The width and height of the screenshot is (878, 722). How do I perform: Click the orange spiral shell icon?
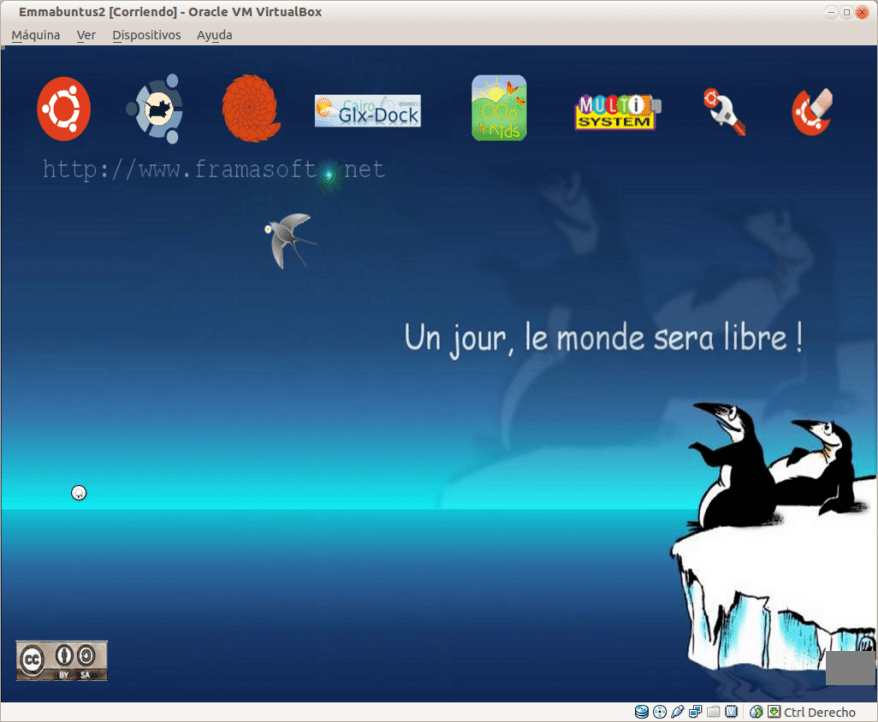point(251,109)
